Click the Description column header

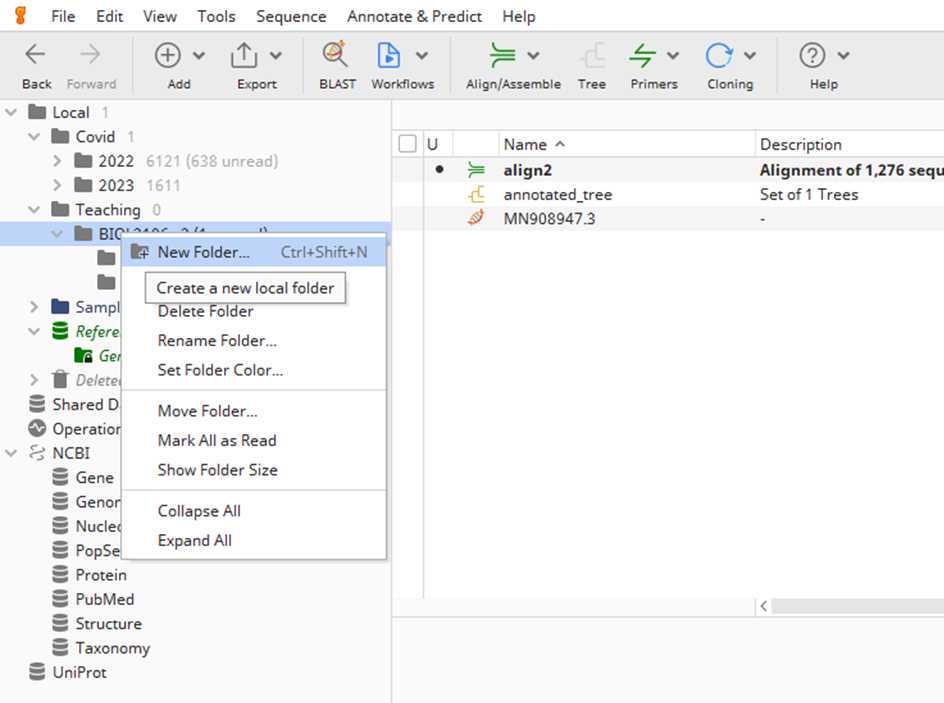(849, 144)
